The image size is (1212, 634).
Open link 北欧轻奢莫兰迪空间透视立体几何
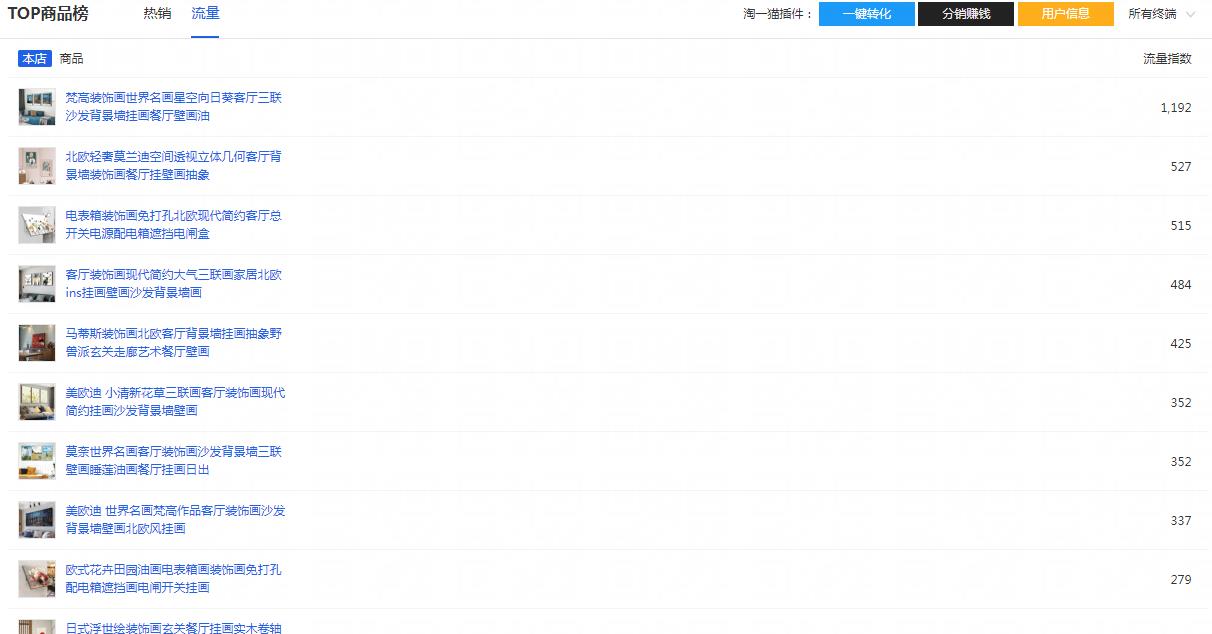174,166
